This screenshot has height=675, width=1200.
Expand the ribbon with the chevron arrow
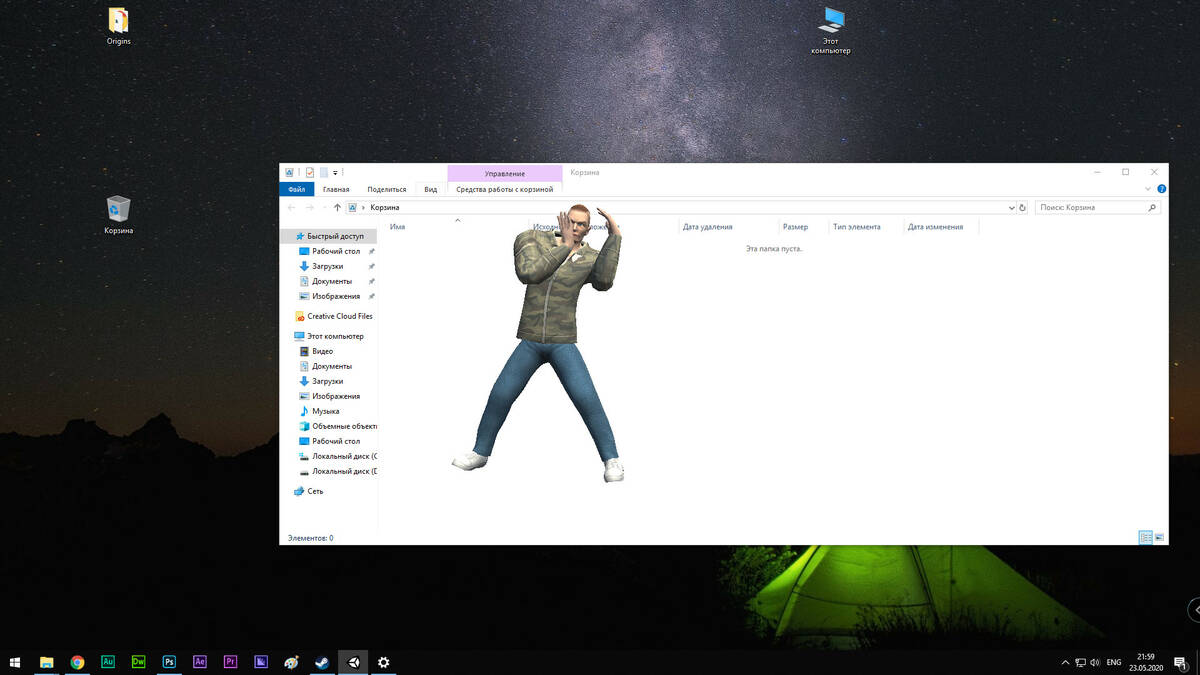[1148, 189]
